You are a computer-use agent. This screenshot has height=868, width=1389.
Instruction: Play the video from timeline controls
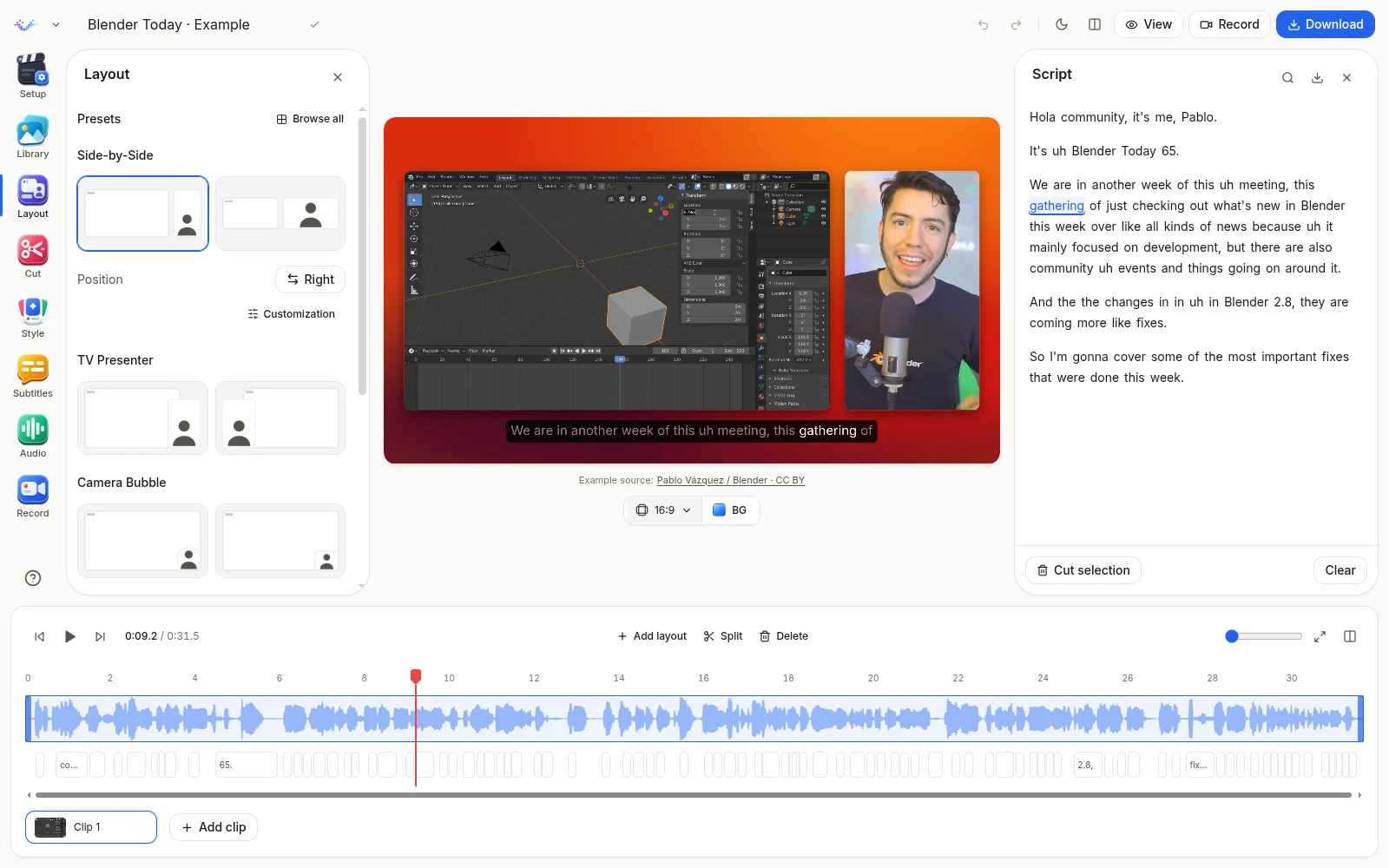click(70, 636)
